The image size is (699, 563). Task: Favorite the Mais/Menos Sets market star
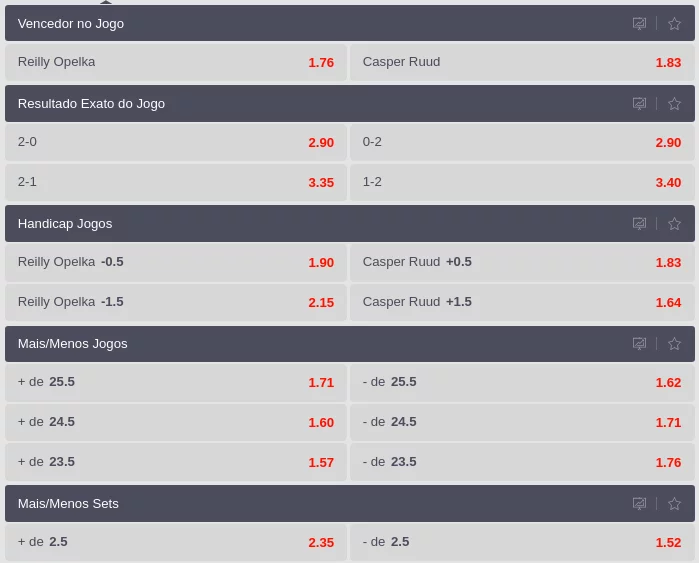[674, 503]
